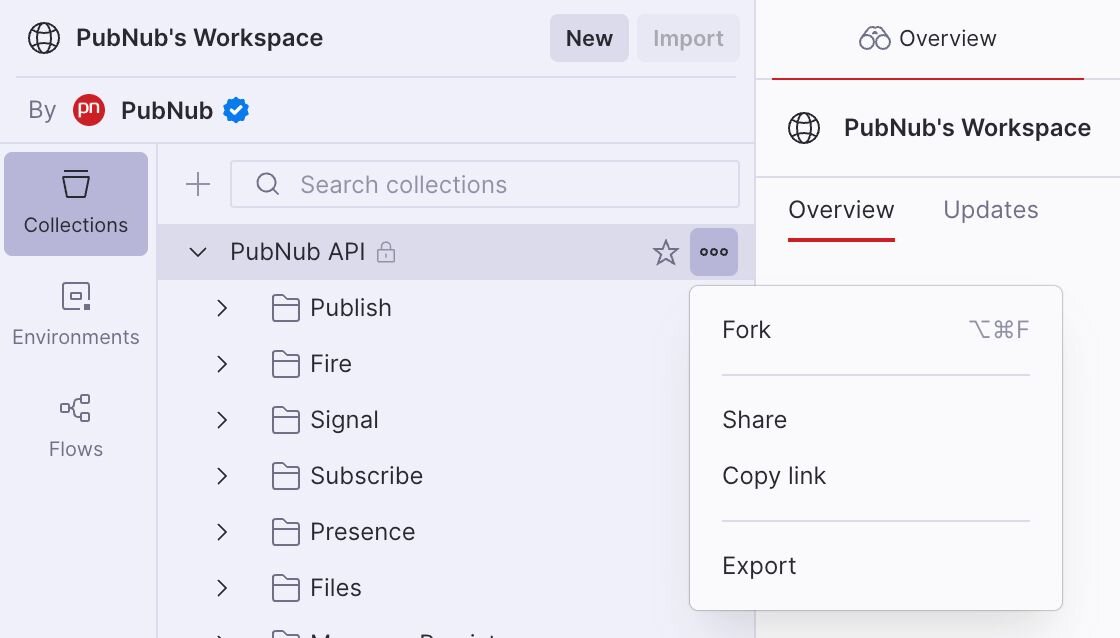Expand the Subscribe folder
This screenshot has height=638, width=1120.
point(222,476)
